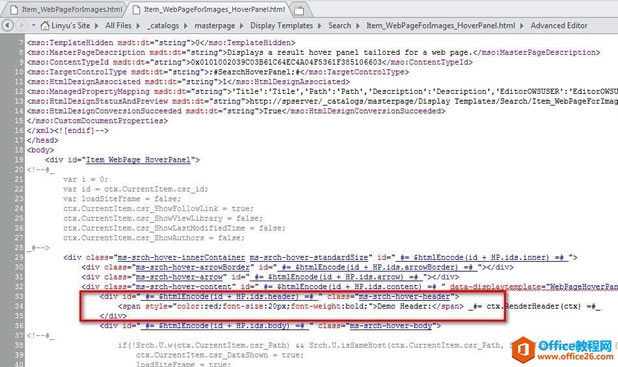Navigate to the Search breadcrumb
The image size is (618, 367).
[x=339, y=26]
